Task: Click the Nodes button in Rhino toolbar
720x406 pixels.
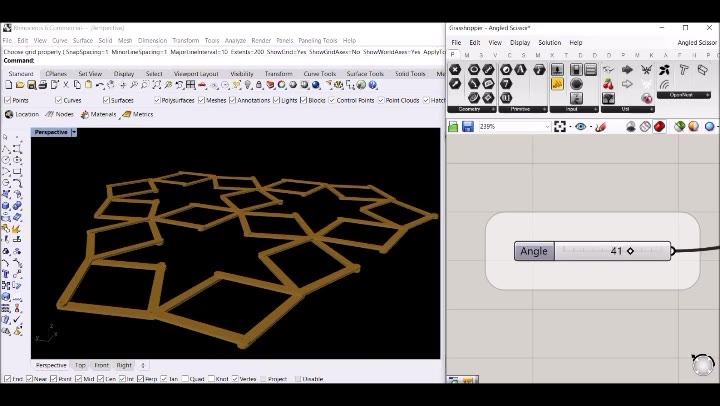Action: 60,114
